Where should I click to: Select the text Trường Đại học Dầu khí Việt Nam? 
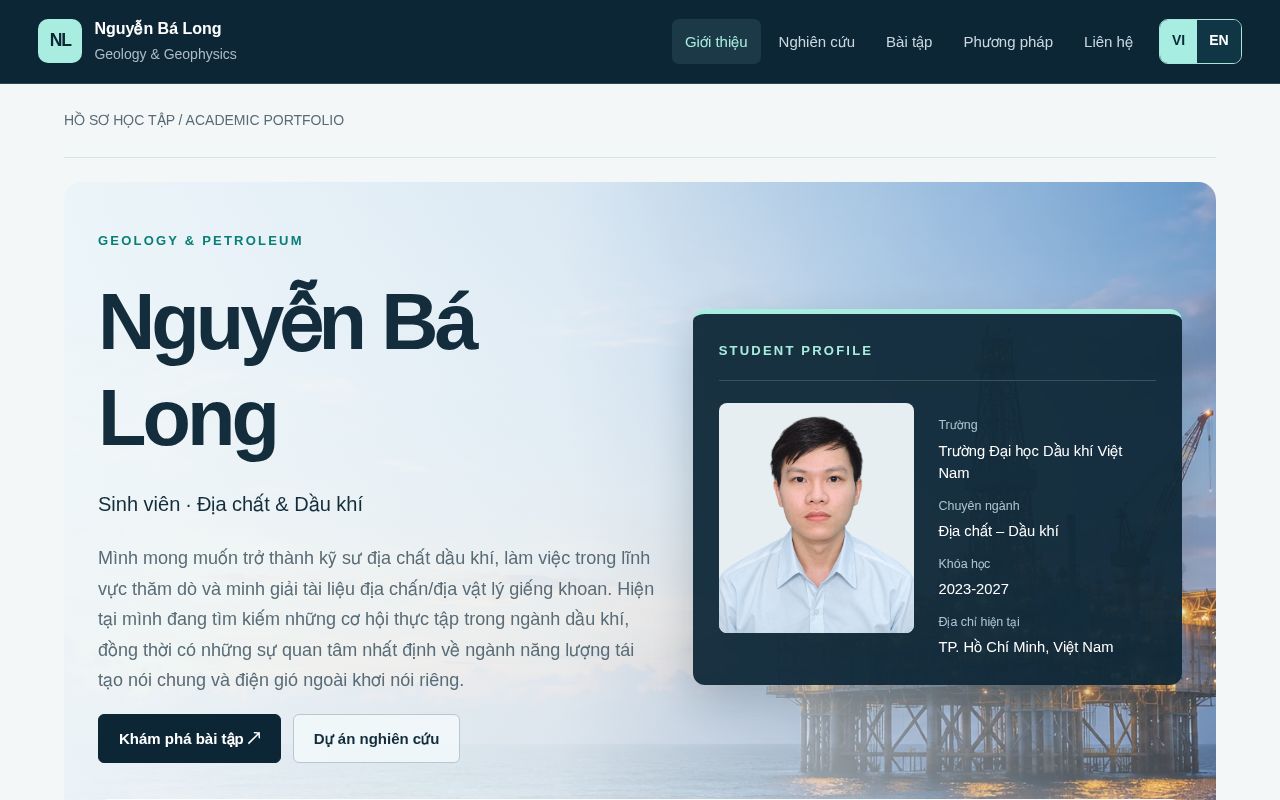pos(1030,461)
